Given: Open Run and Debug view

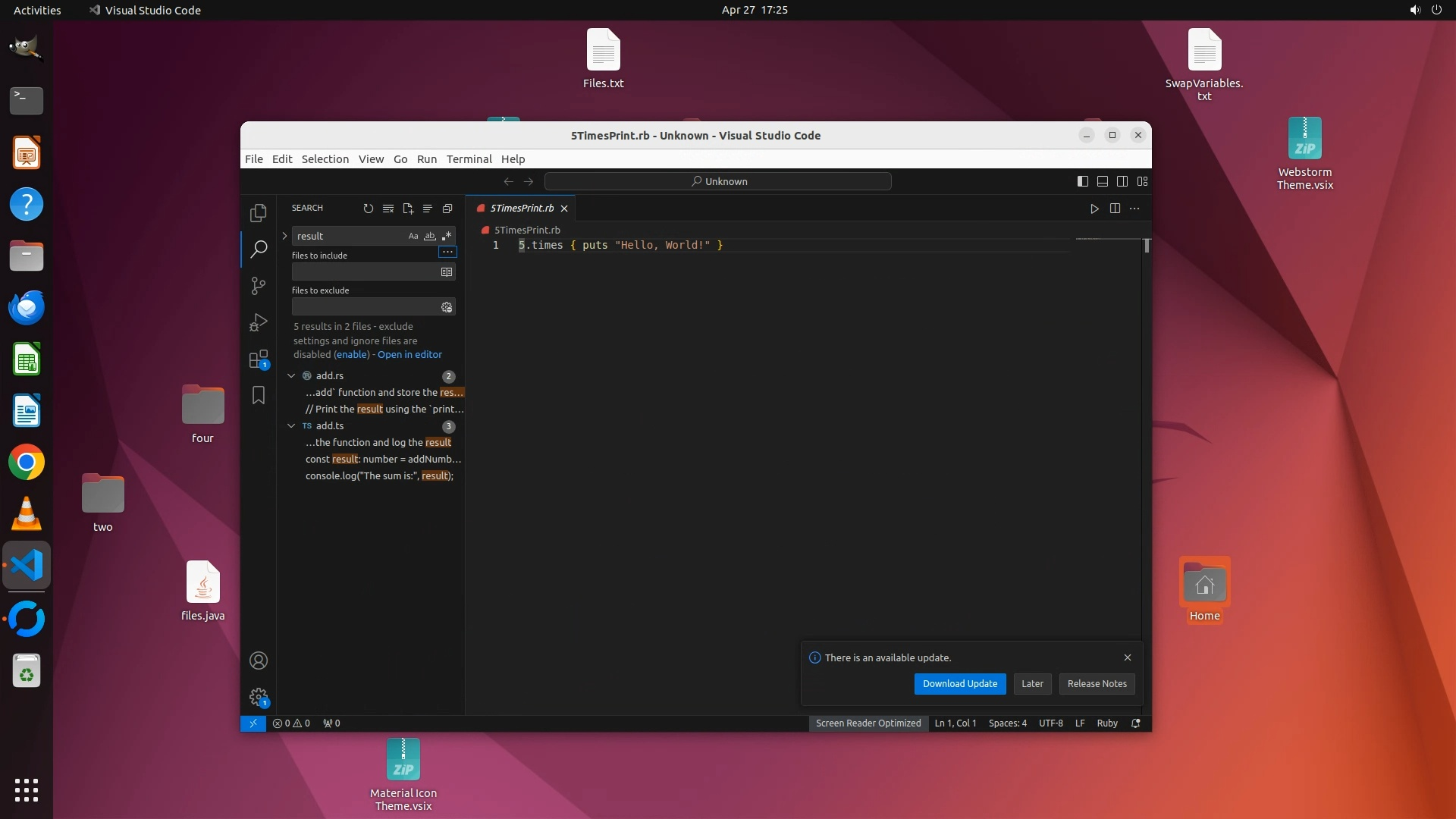Looking at the screenshot, I should pyautogui.click(x=259, y=322).
